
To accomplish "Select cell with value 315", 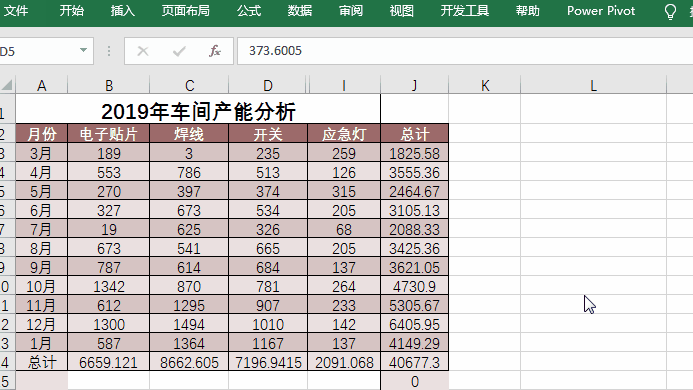I will tap(344, 191).
